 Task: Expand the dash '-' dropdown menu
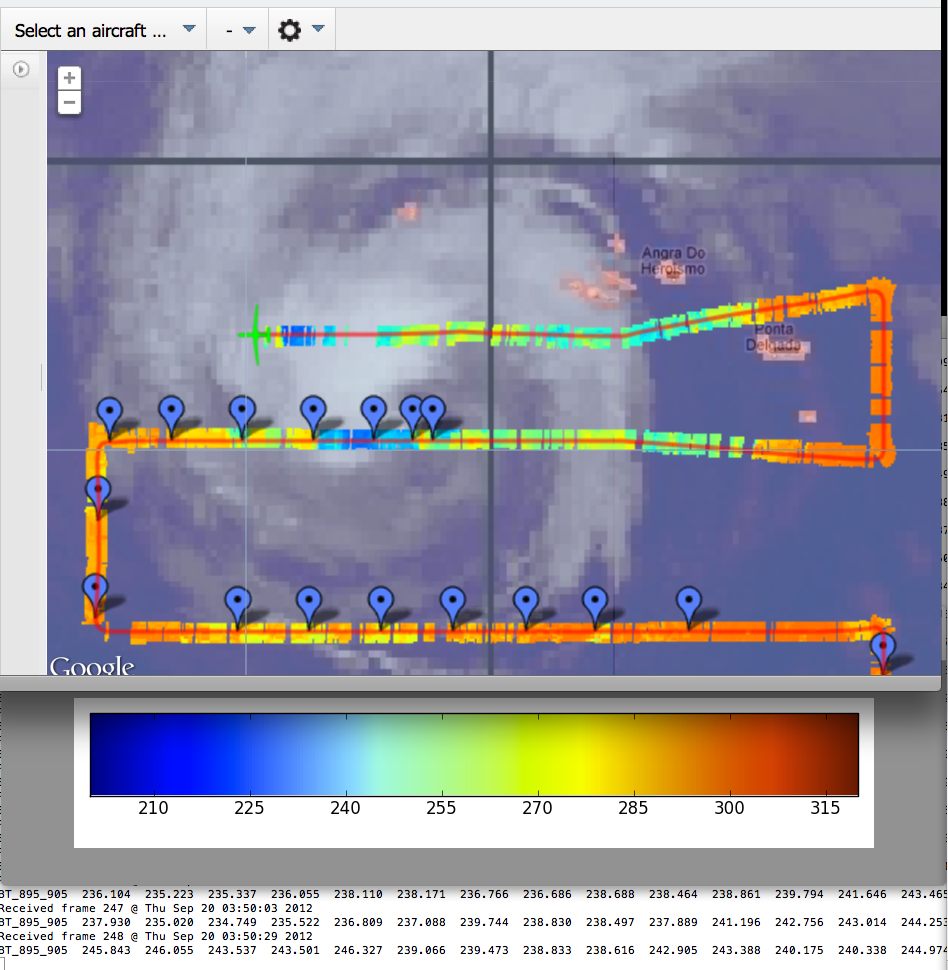click(x=240, y=30)
